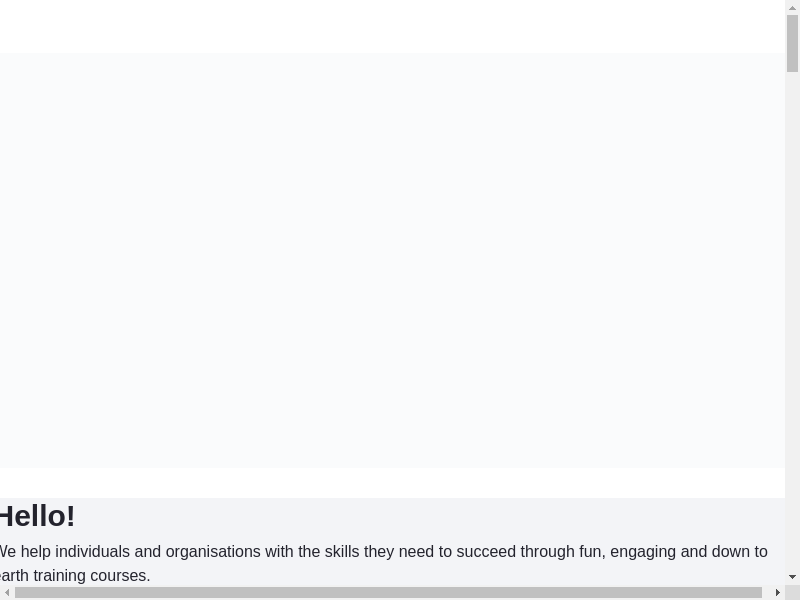Click the horizontal scrollbar thumb
This screenshot has height=600, width=800.
pos(388,593)
